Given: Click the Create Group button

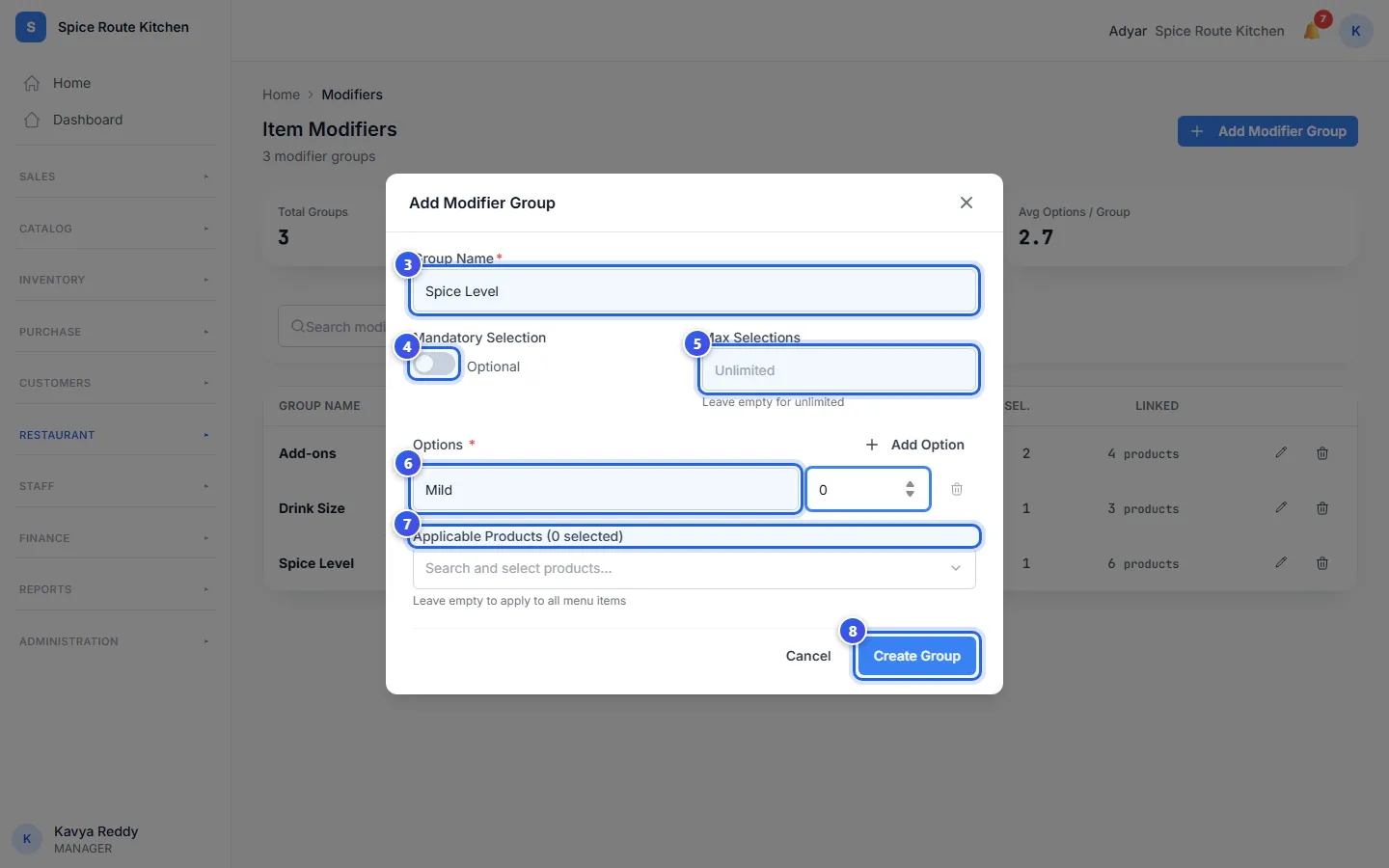Looking at the screenshot, I should [916, 656].
